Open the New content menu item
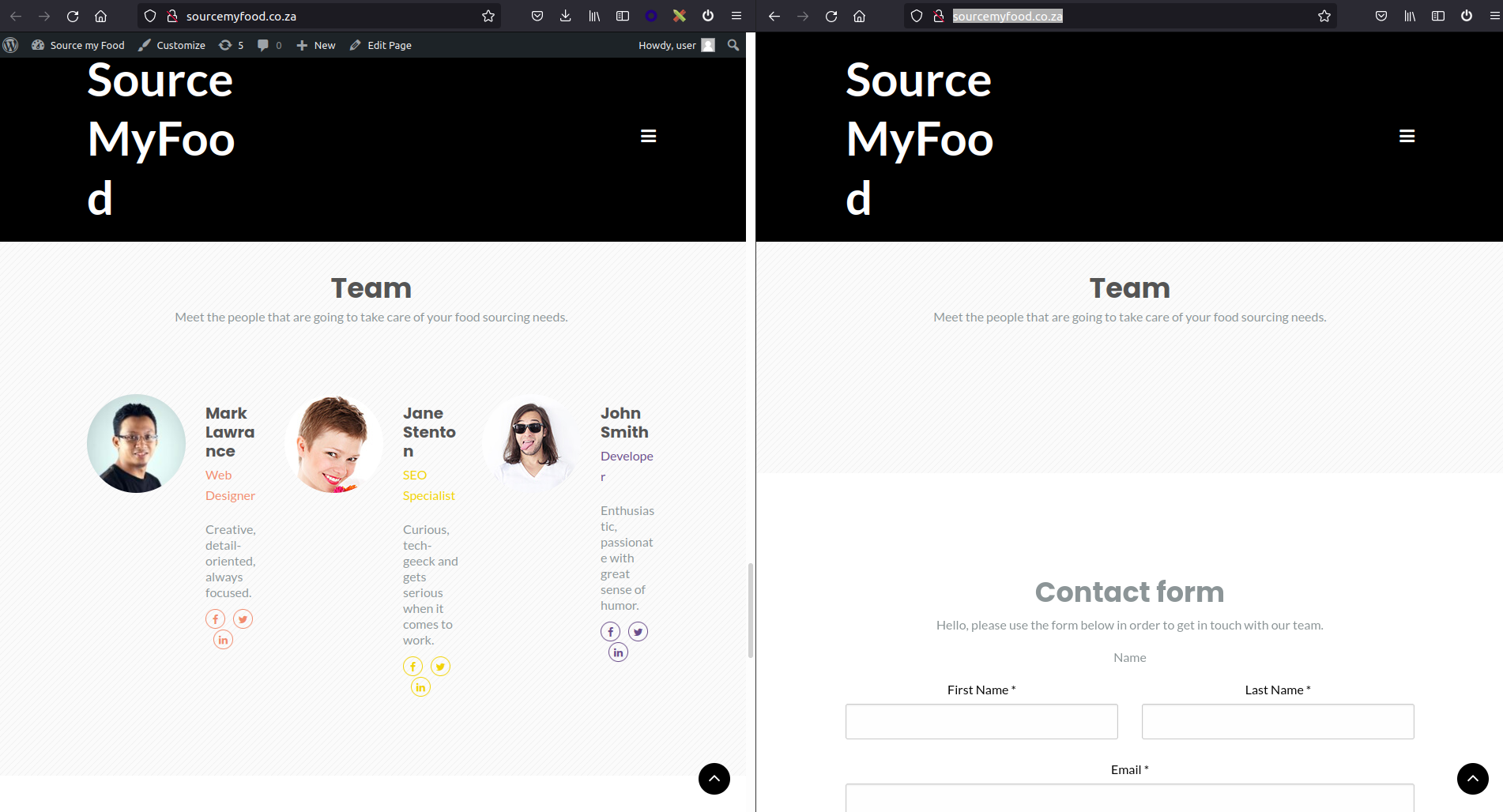 tap(316, 45)
